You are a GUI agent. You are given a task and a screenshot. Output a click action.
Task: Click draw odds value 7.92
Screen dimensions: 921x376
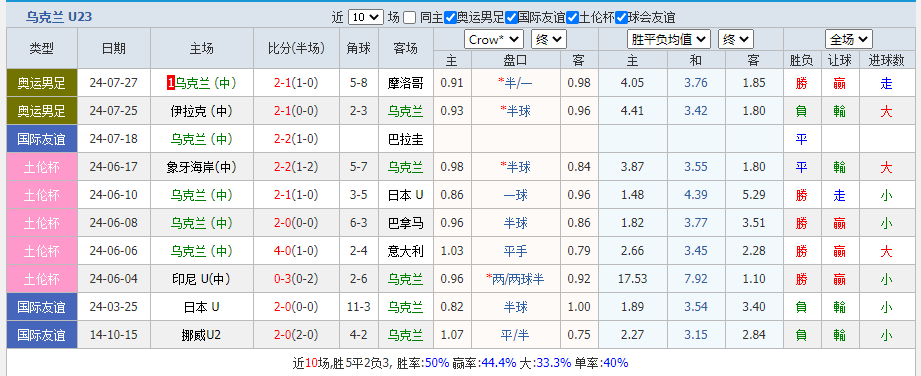click(696, 279)
